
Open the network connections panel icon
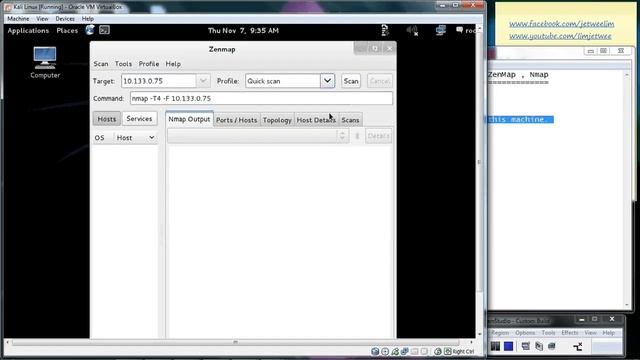440,30
